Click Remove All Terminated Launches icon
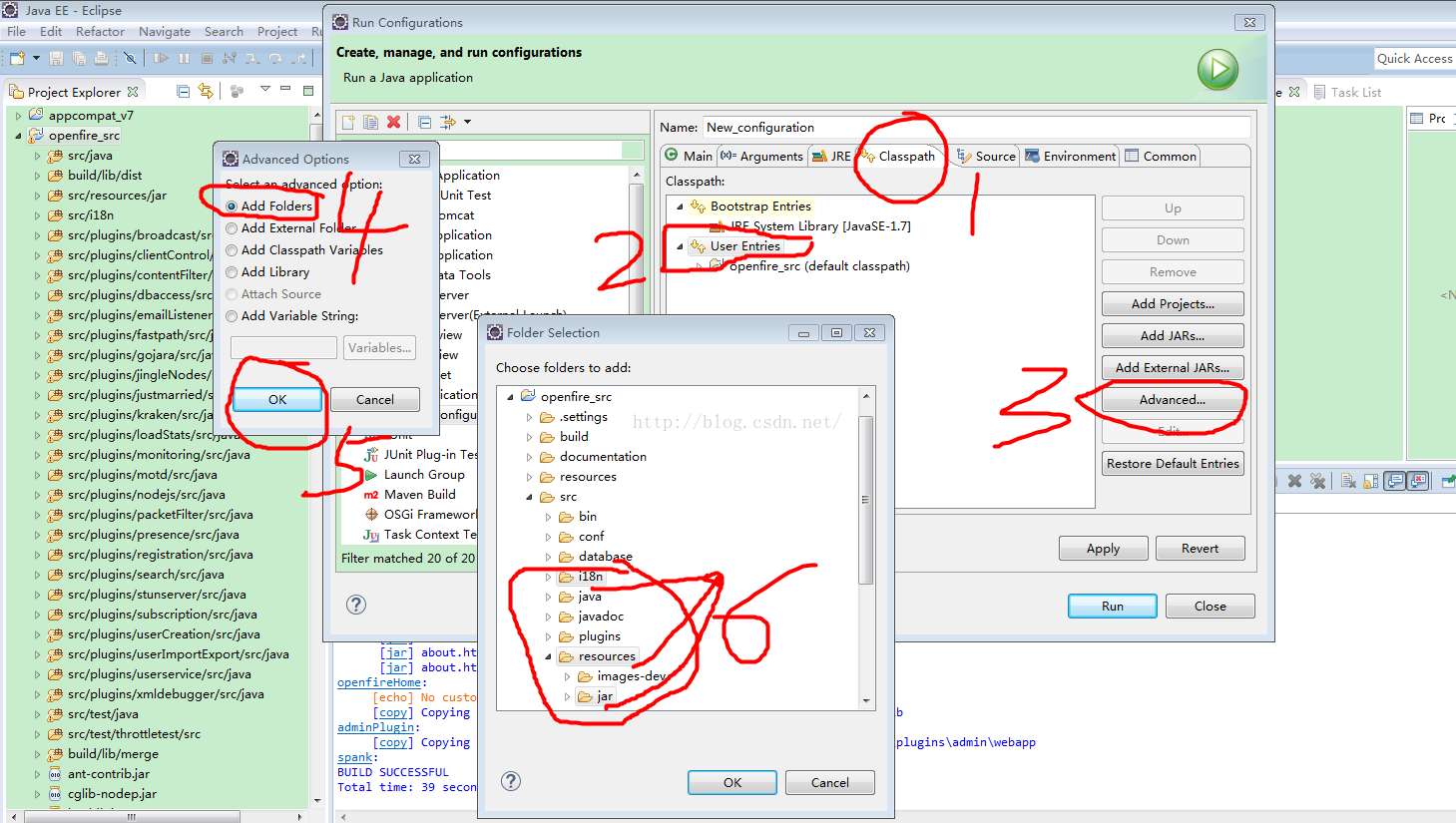 click(1318, 481)
